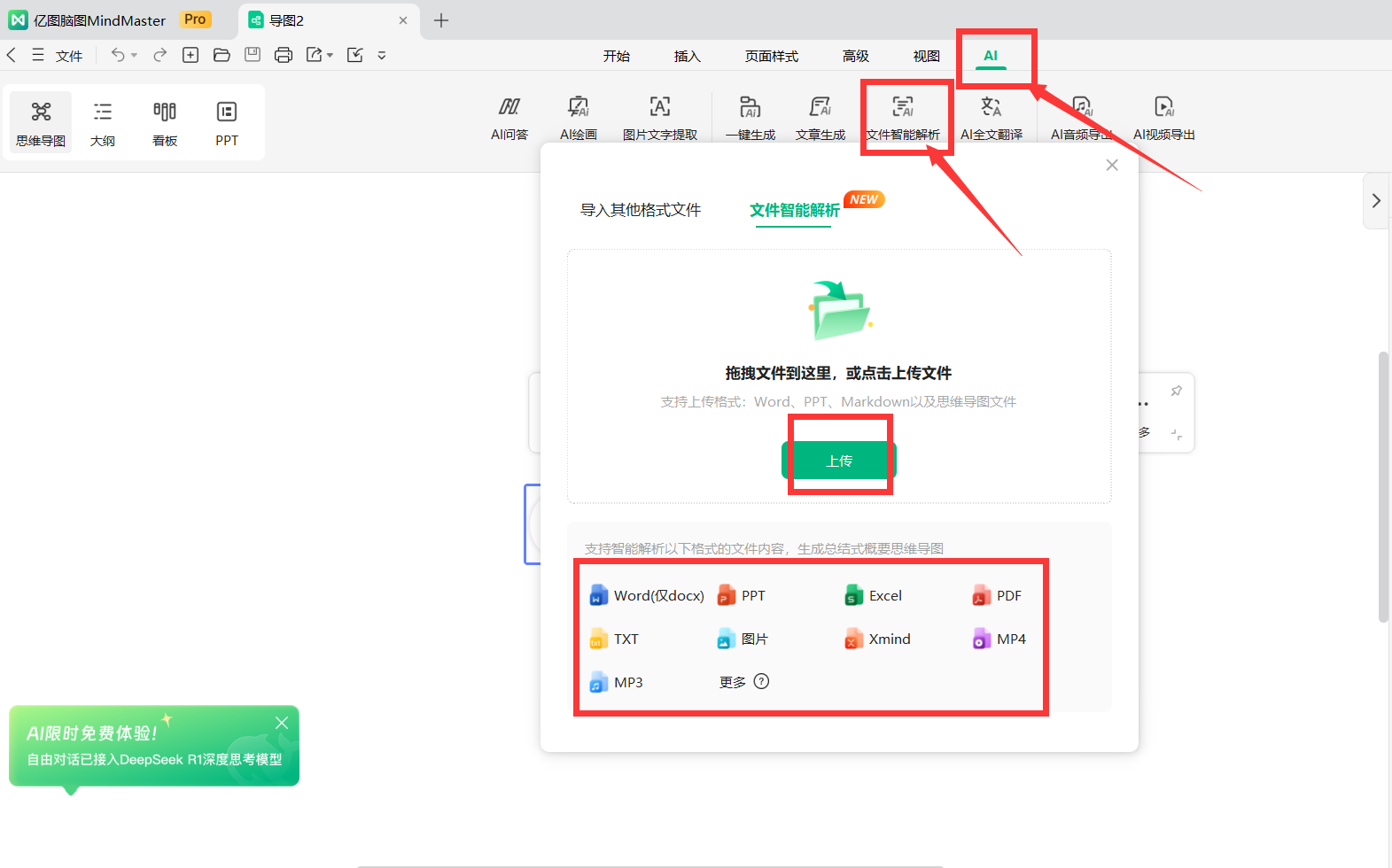Image resolution: width=1392 pixels, height=868 pixels.
Task: Open the 插入 ribbon tab
Action: pyautogui.click(x=688, y=56)
